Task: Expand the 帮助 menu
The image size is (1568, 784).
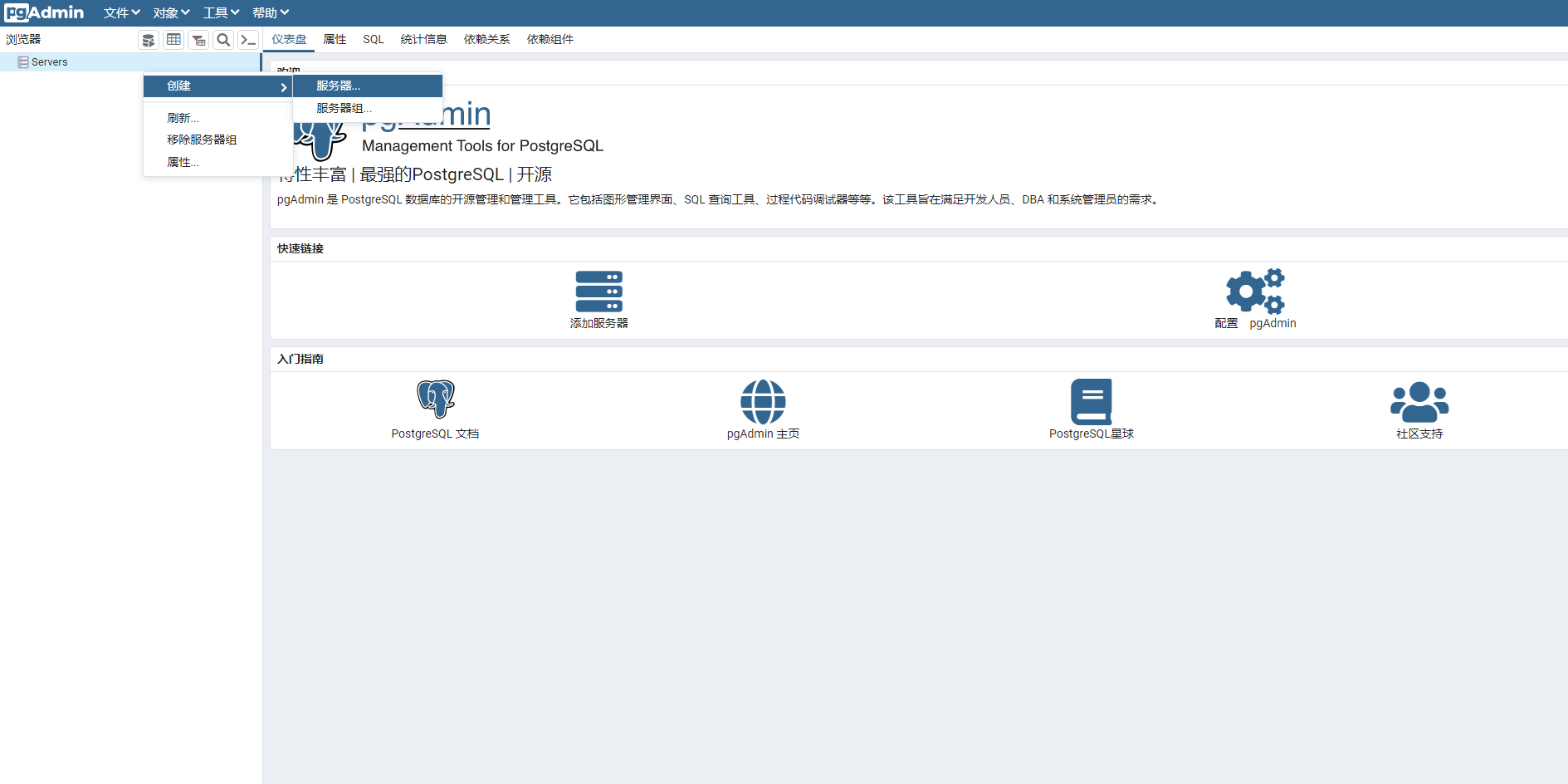Action: tap(271, 12)
